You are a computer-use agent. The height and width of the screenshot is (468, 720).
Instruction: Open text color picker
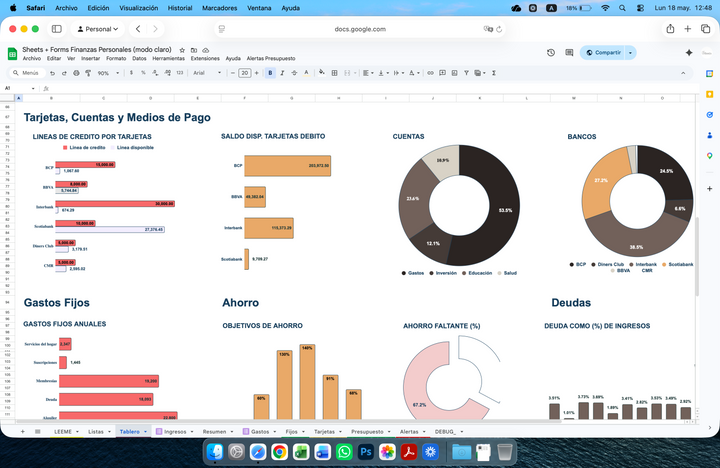click(306, 73)
